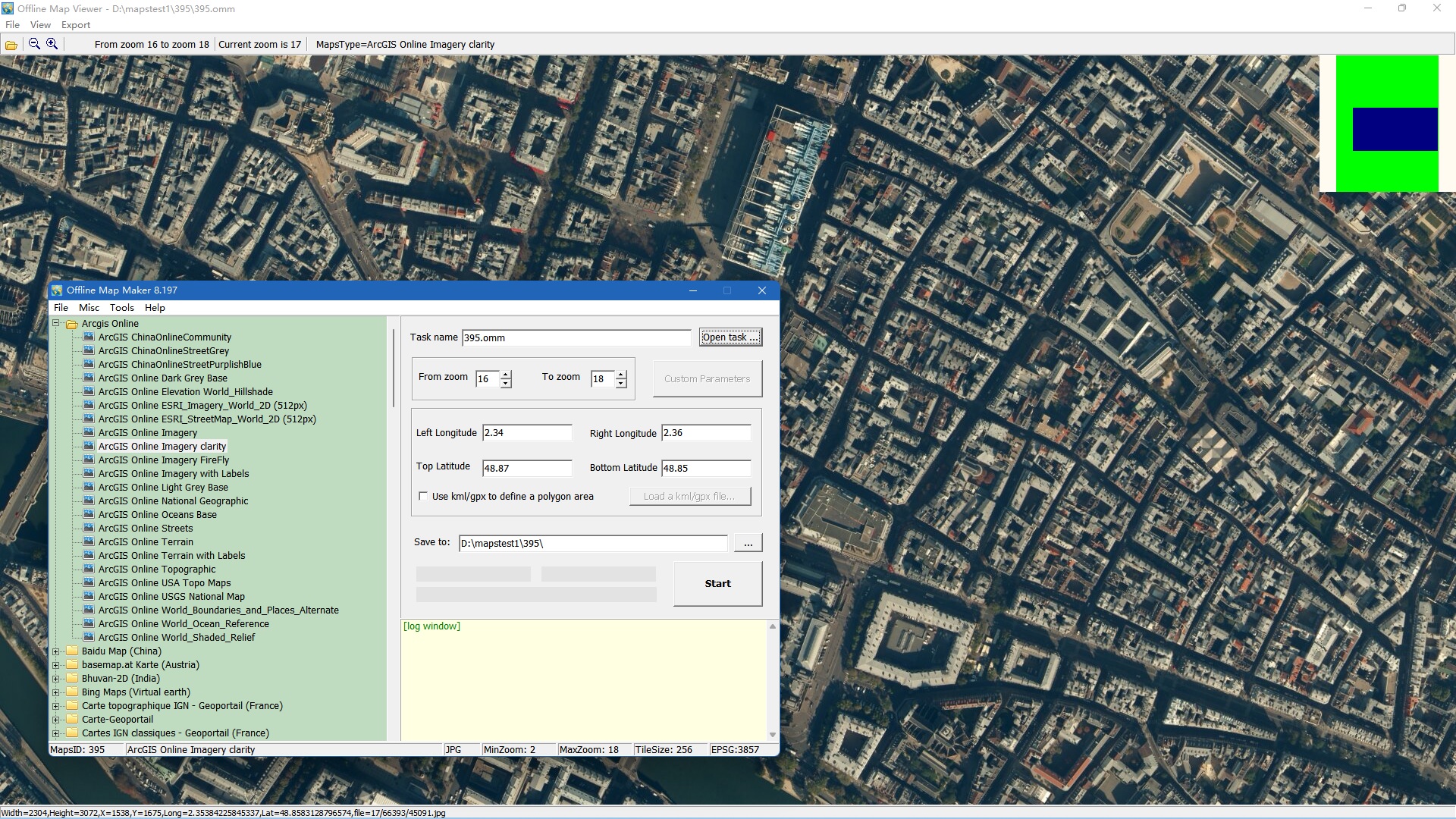Viewport: 1456px width, 819px height.
Task: Click the zoom out magnifier icon
Action: pyautogui.click(x=34, y=44)
